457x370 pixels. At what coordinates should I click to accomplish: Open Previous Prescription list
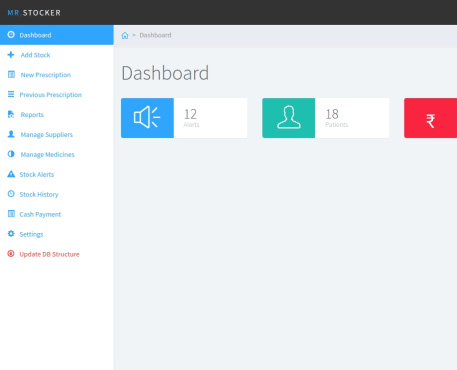[x=57, y=95]
